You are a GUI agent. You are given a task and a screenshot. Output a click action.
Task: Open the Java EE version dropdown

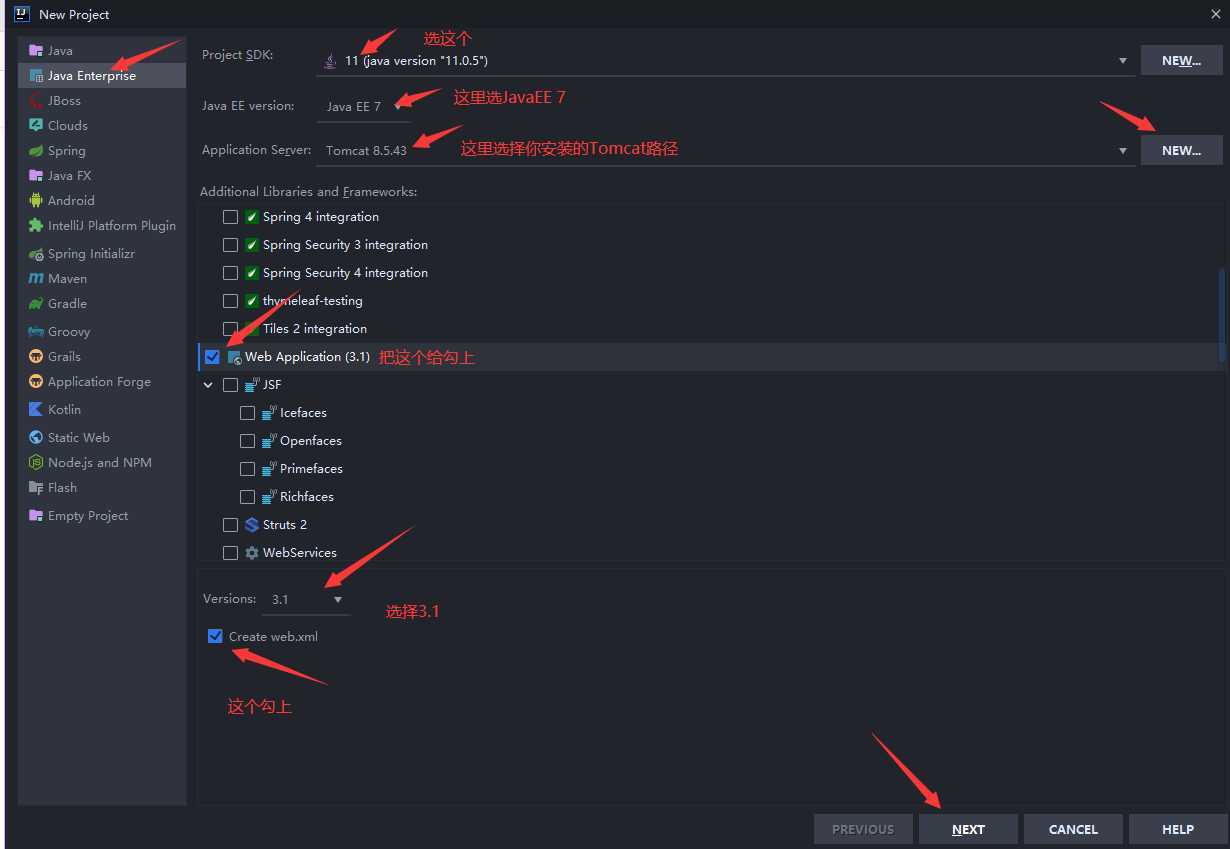[364, 106]
